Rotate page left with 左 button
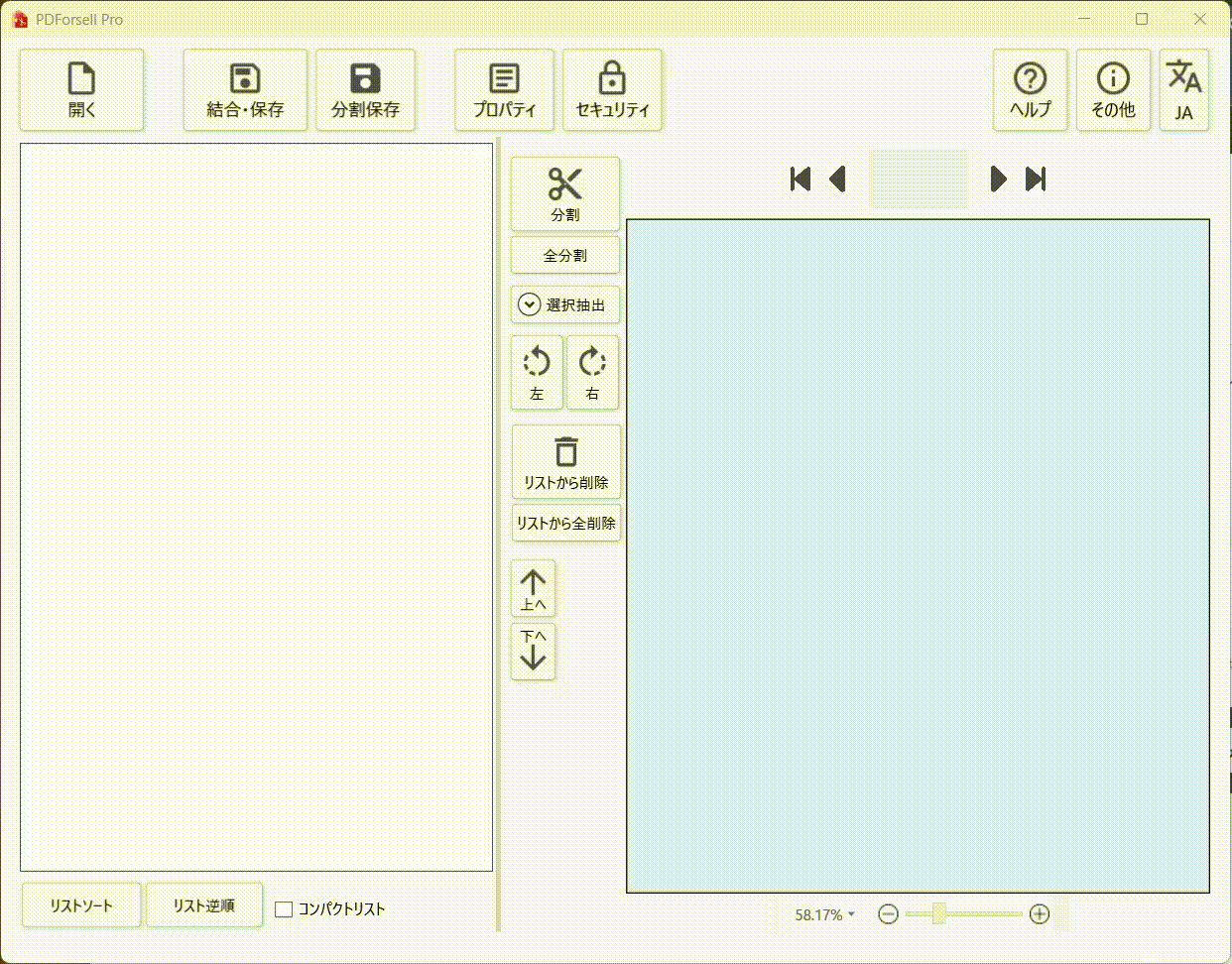 [x=537, y=372]
